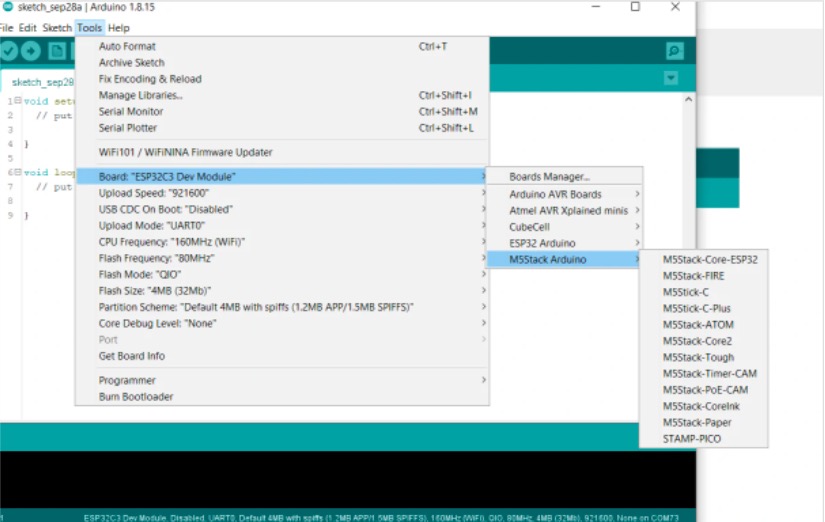The width and height of the screenshot is (825, 522).
Task: Select STAMP-PICO board
Action: pyautogui.click(x=703, y=439)
